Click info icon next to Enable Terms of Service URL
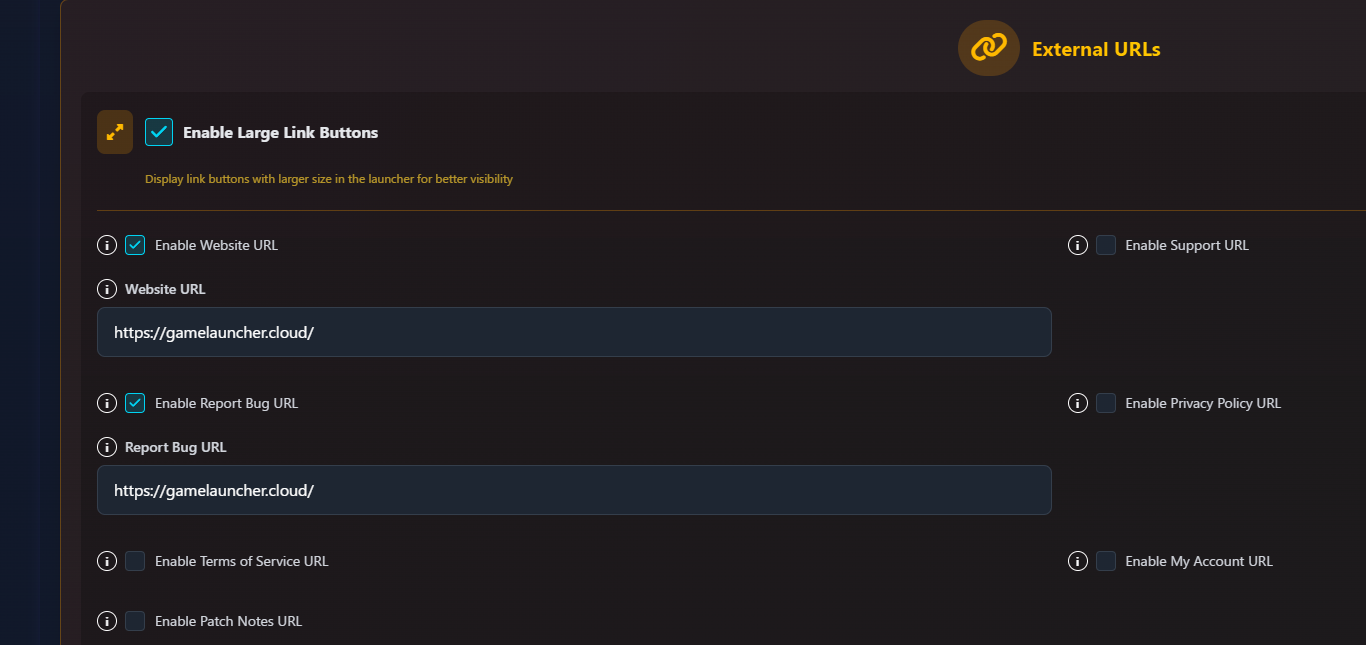 107,561
